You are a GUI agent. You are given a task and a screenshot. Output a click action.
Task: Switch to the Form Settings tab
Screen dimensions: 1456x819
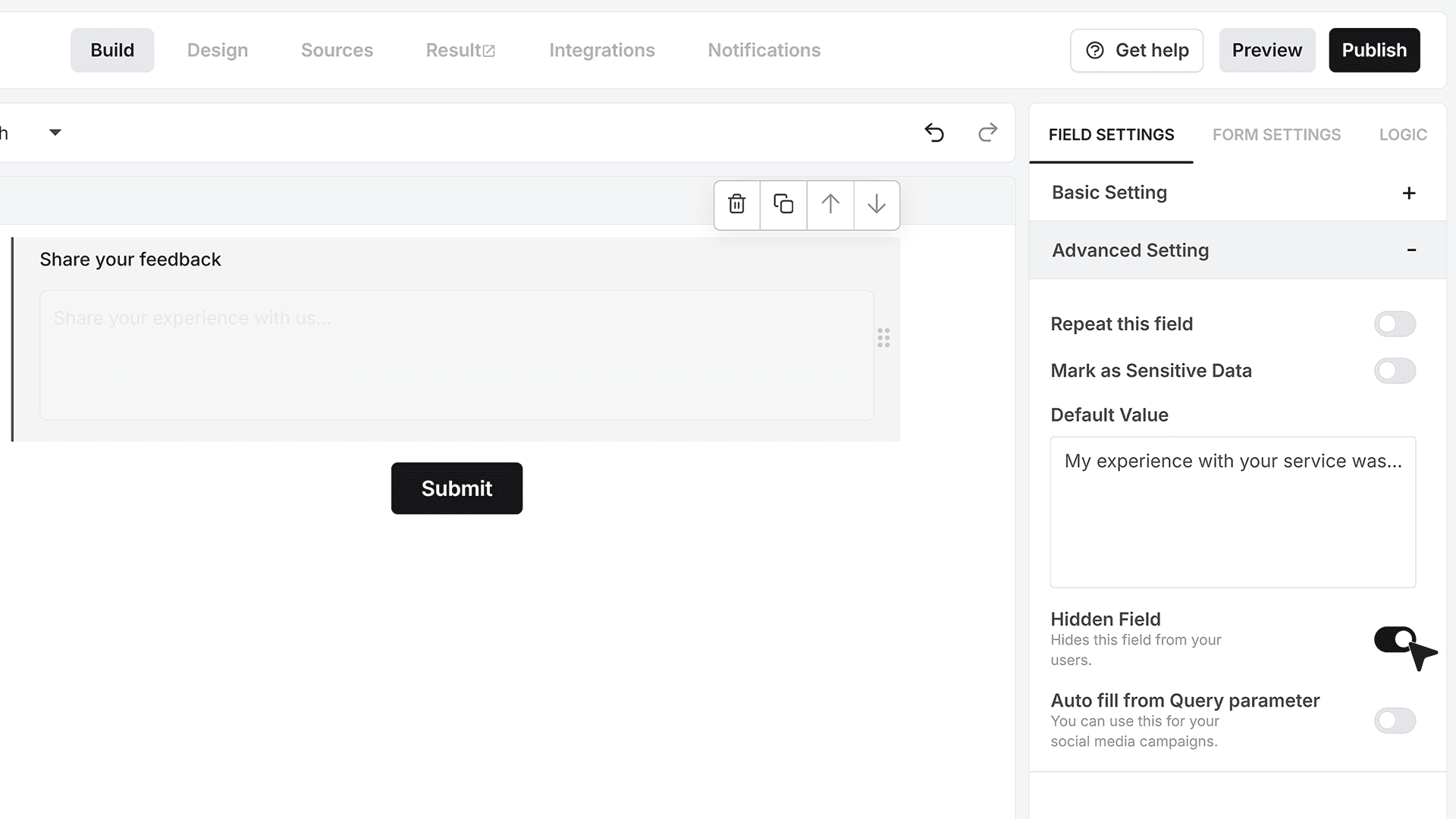(1276, 135)
